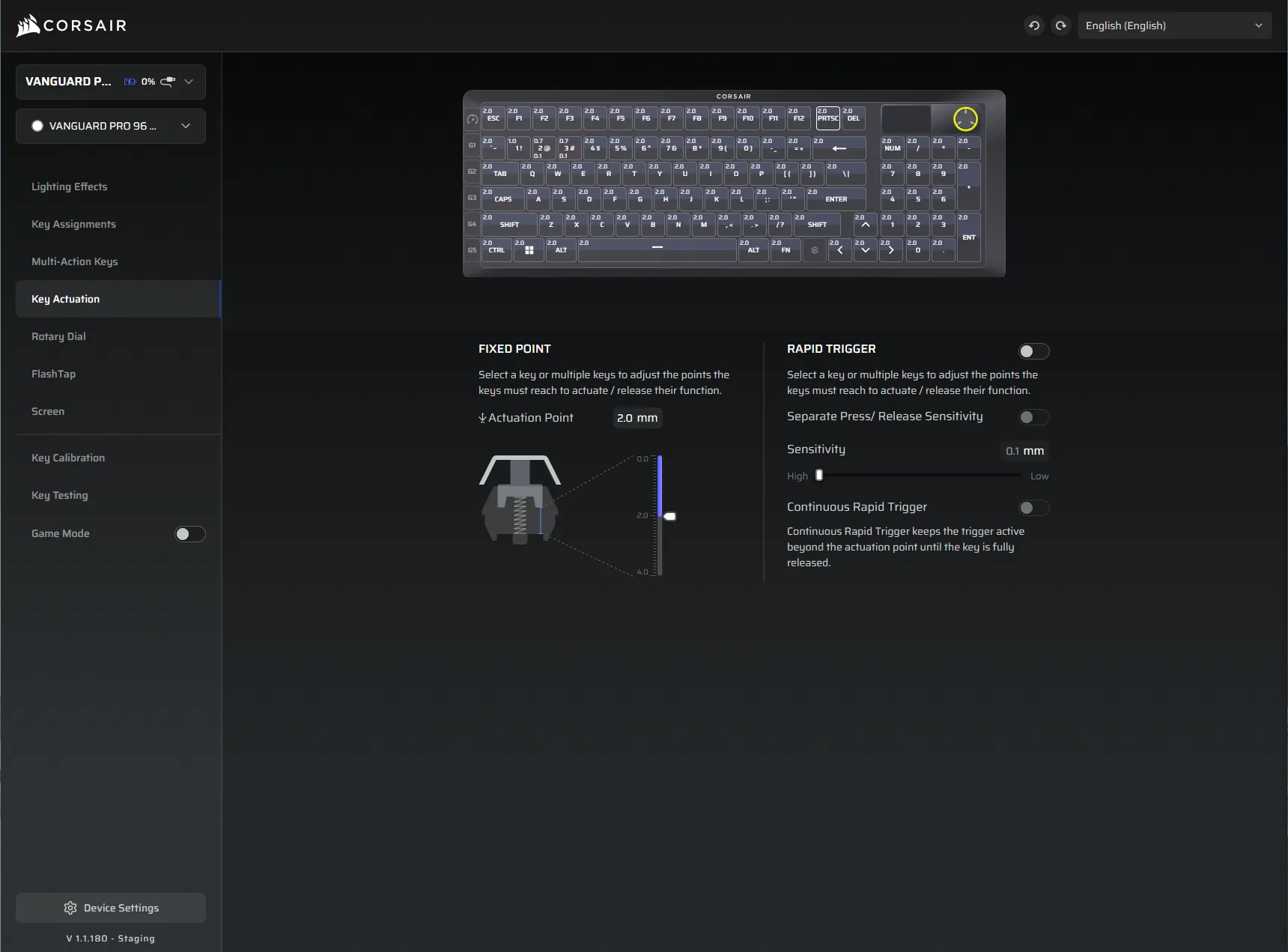Click the Corsair logo
The height and width of the screenshot is (952, 1288).
coord(71,25)
